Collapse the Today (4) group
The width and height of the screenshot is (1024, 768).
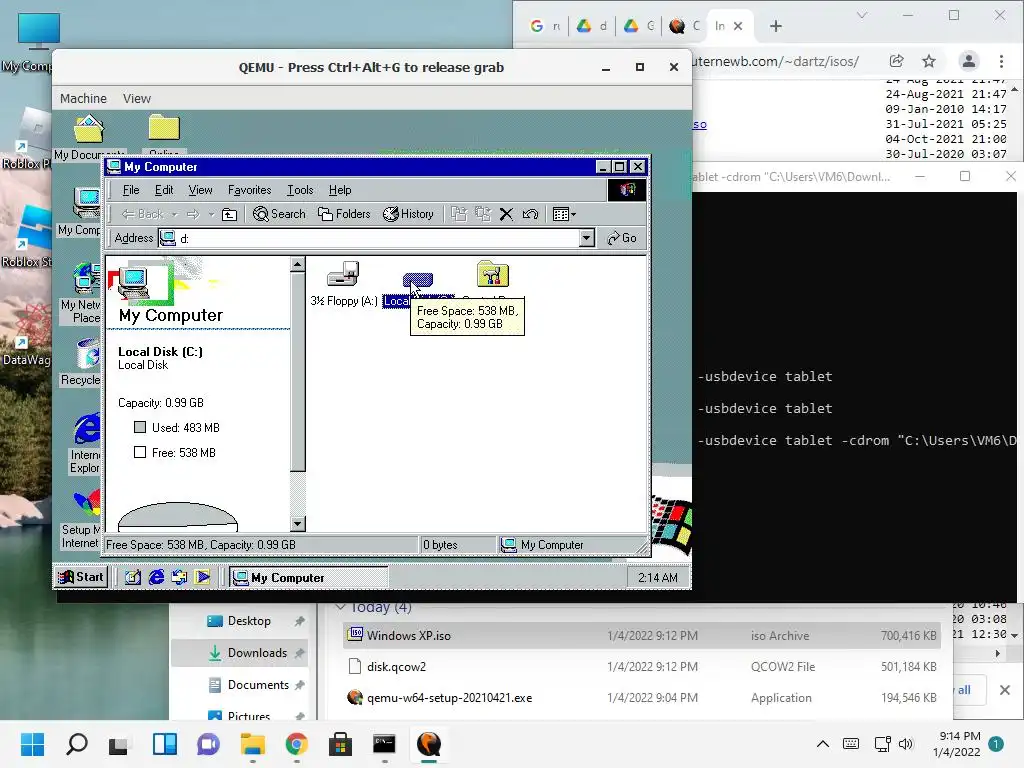[340, 607]
